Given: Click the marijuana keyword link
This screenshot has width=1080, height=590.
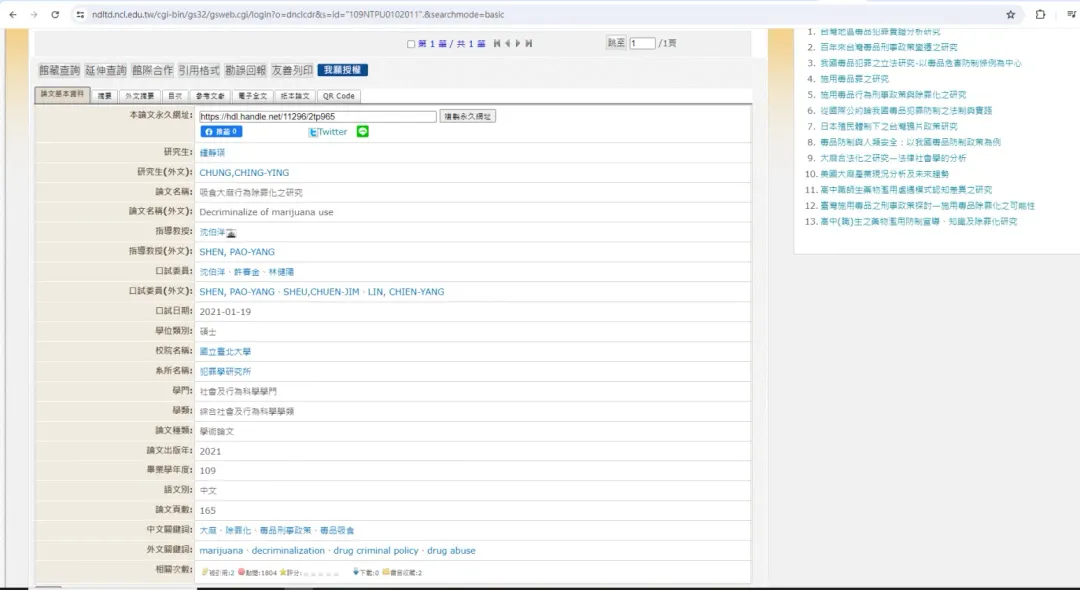Looking at the screenshot, I should [221, 551].
